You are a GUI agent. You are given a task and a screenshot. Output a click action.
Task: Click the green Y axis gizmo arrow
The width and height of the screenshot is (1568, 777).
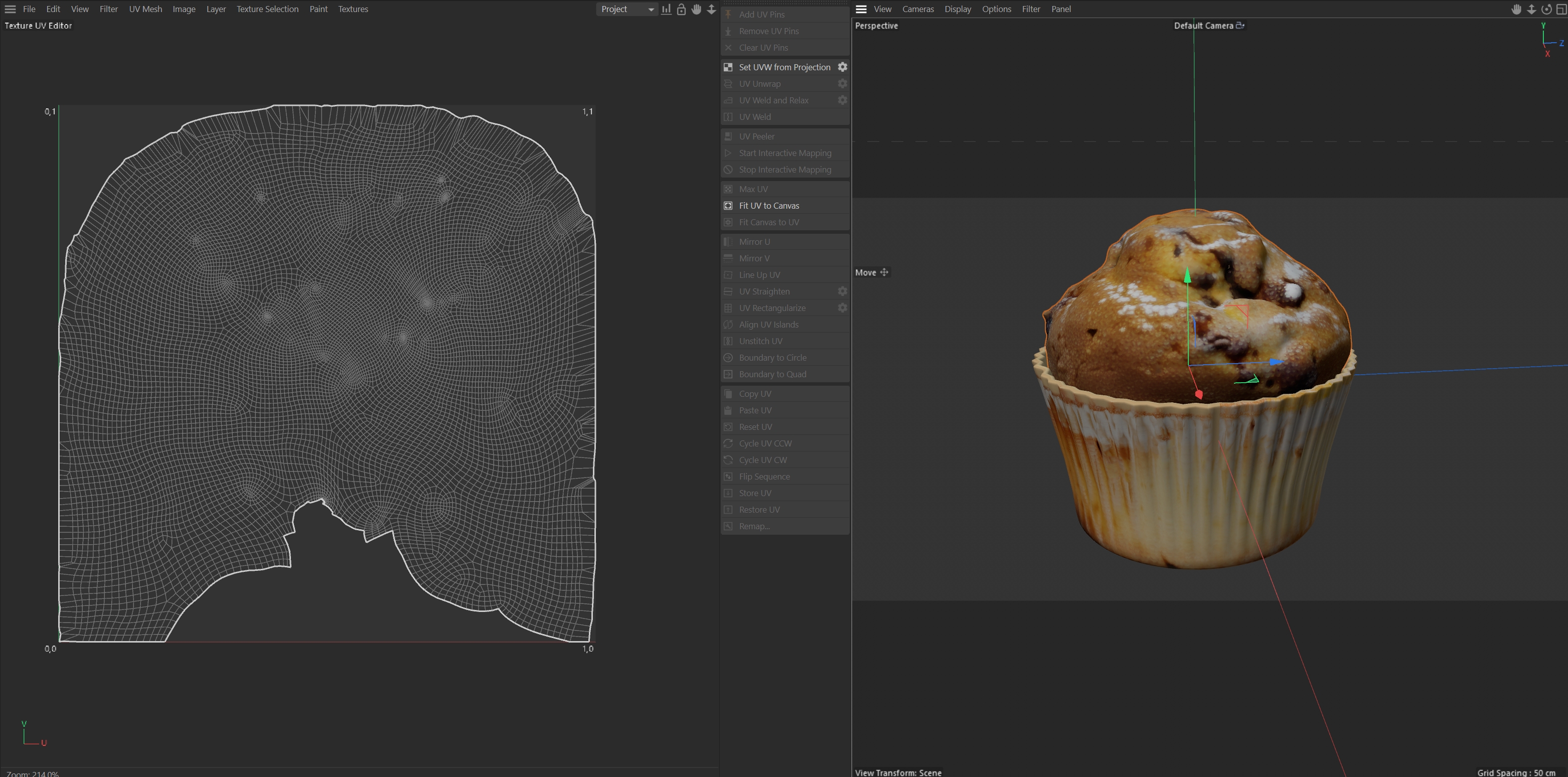click(1187, 276)
